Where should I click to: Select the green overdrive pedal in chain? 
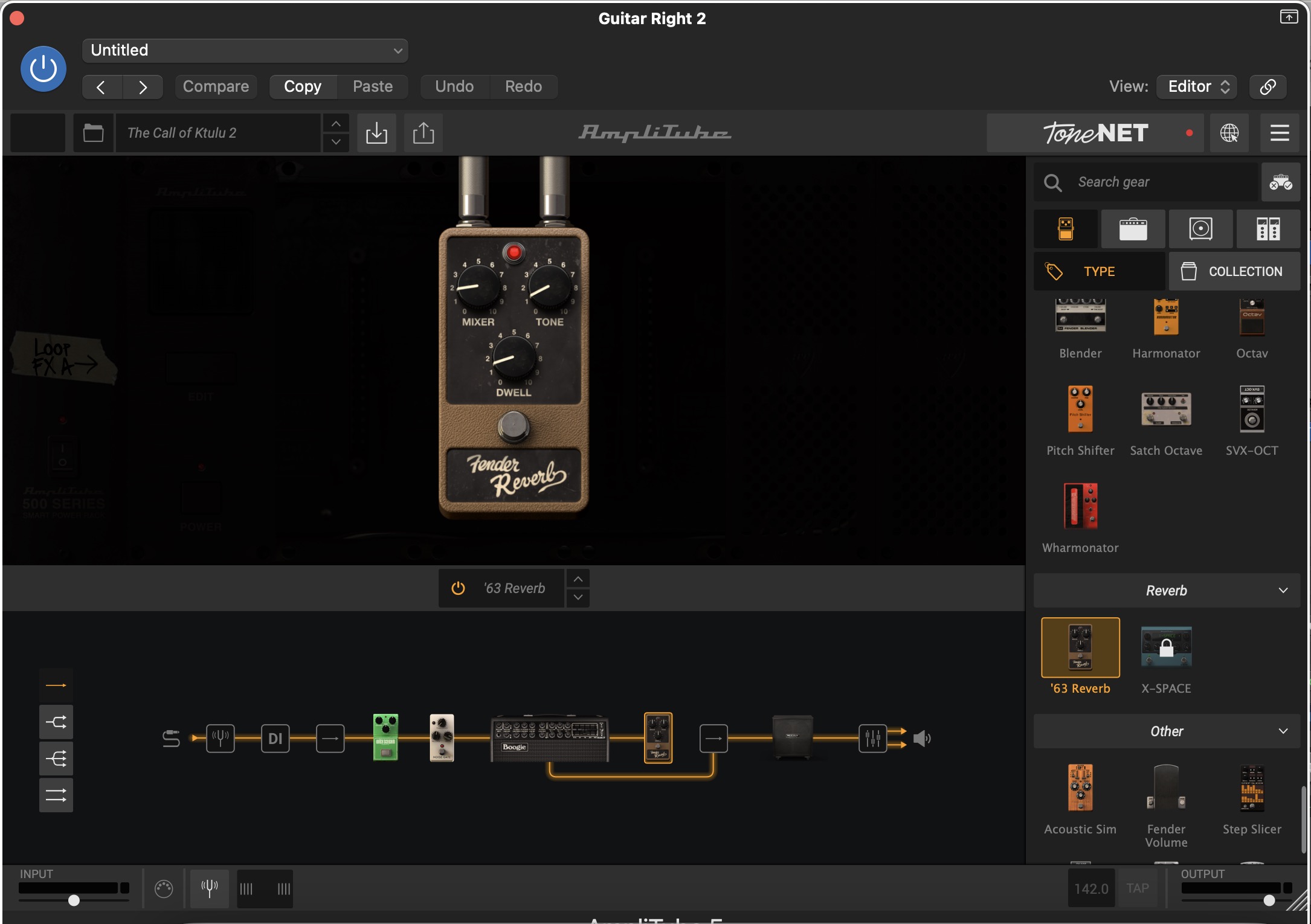click(x=385, y=737)
